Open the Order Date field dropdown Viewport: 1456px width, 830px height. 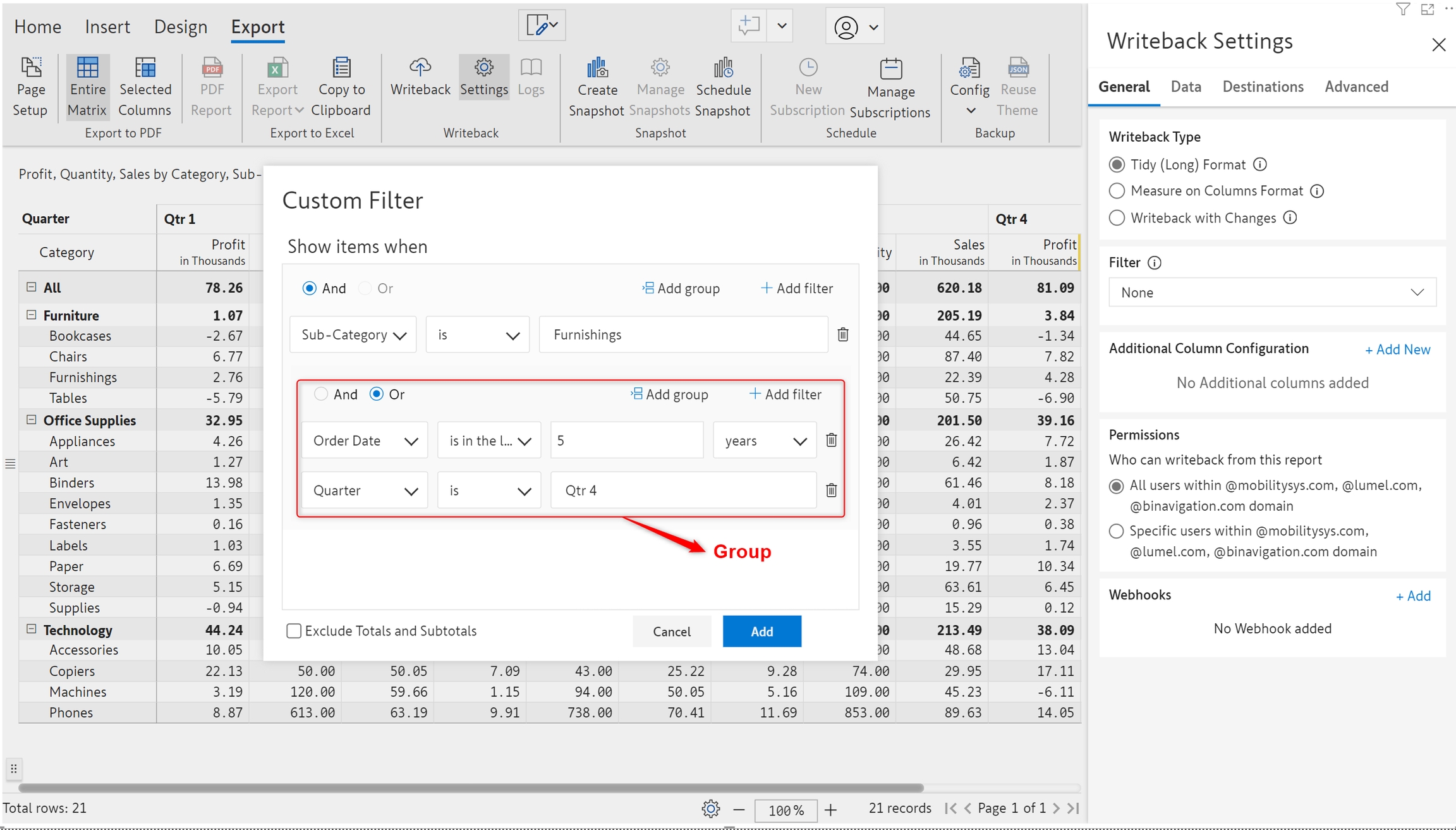click(365, 441)
